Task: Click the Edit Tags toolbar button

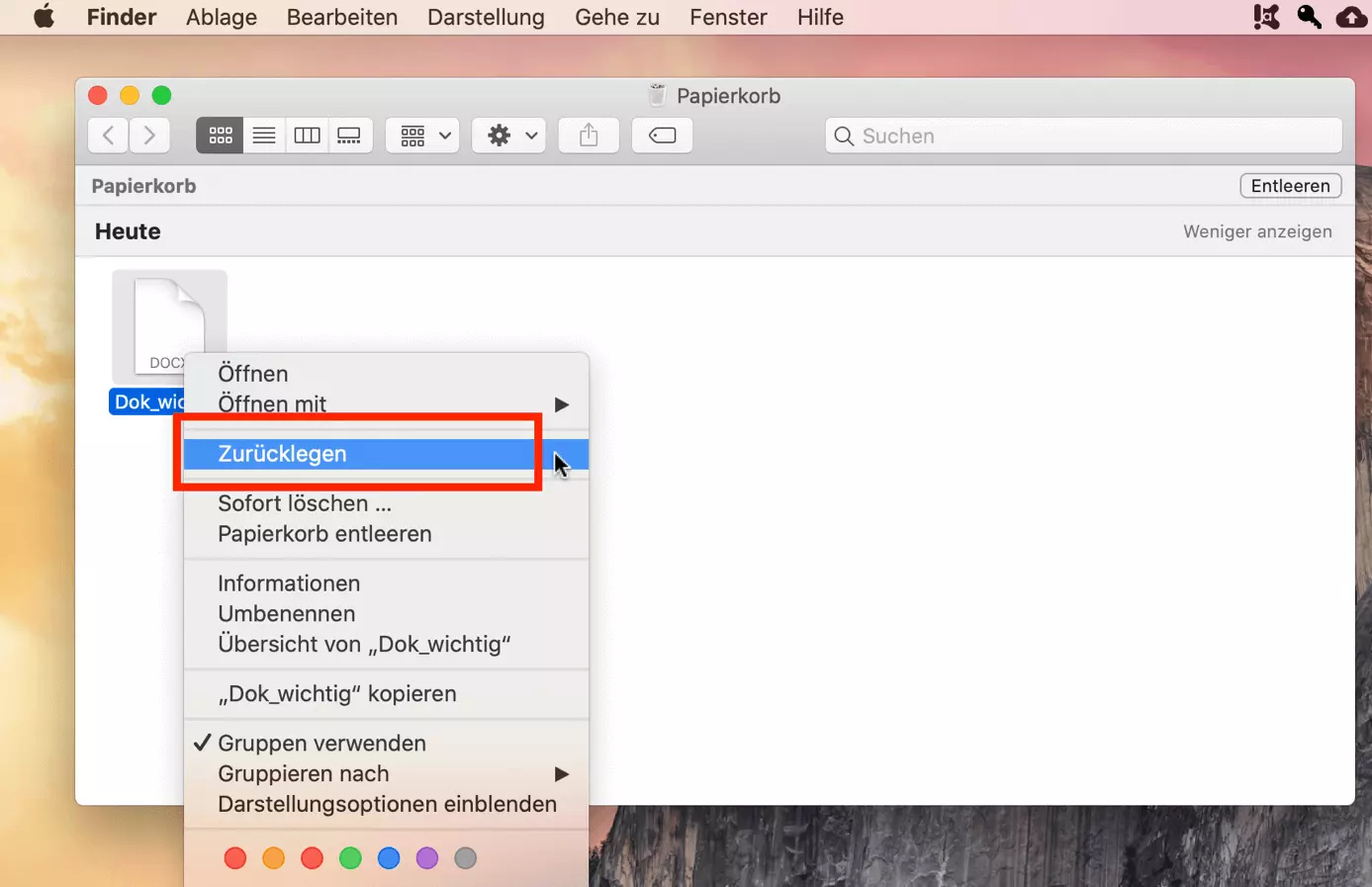Action: tap(662, 135)
